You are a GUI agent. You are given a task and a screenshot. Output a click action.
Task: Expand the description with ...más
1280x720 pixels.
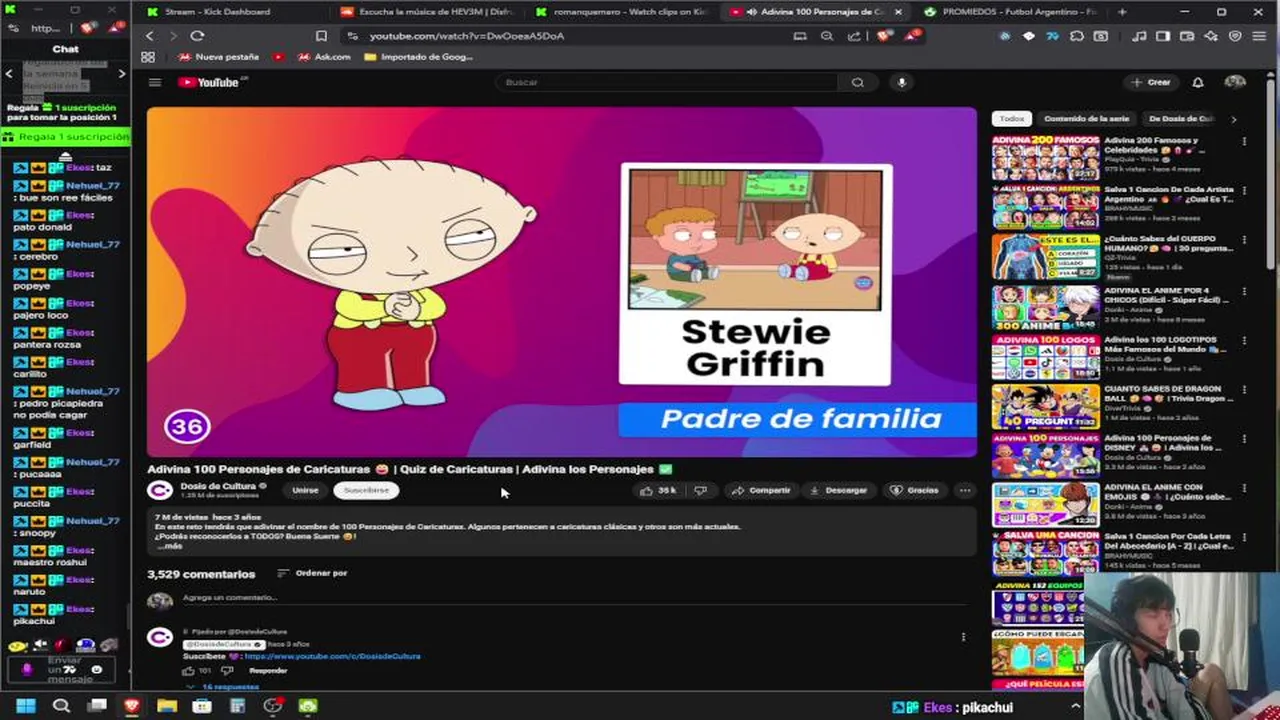[x=169, y=546]
